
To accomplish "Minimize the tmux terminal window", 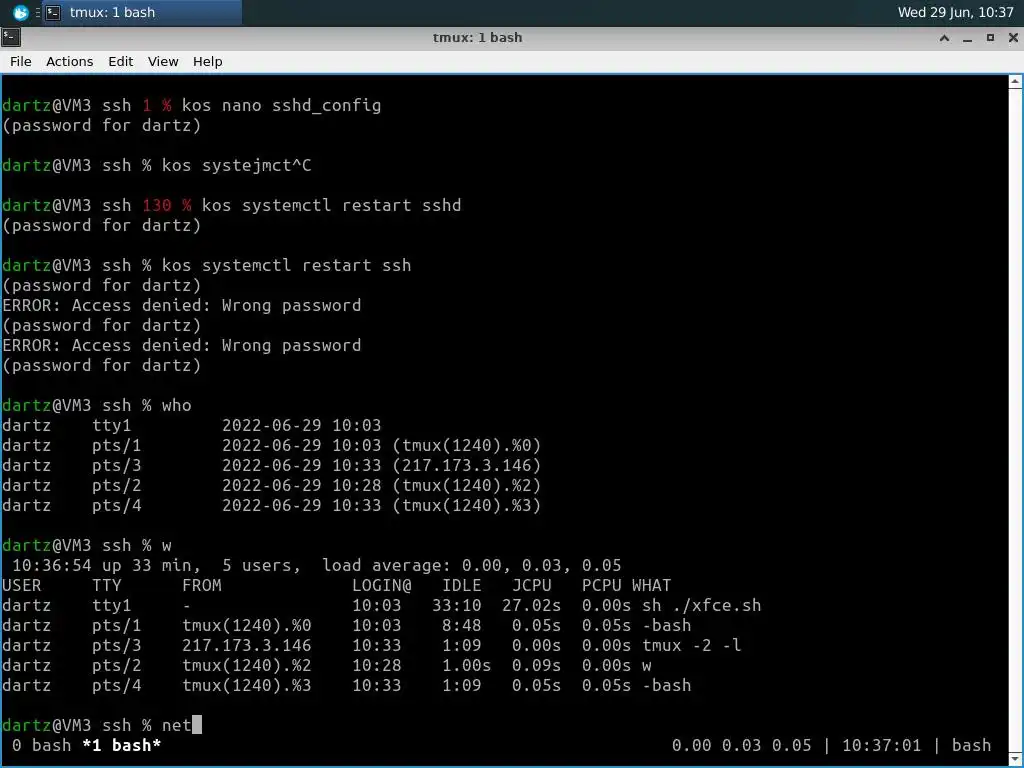I will pyautogui.click(x=967, y=38).
